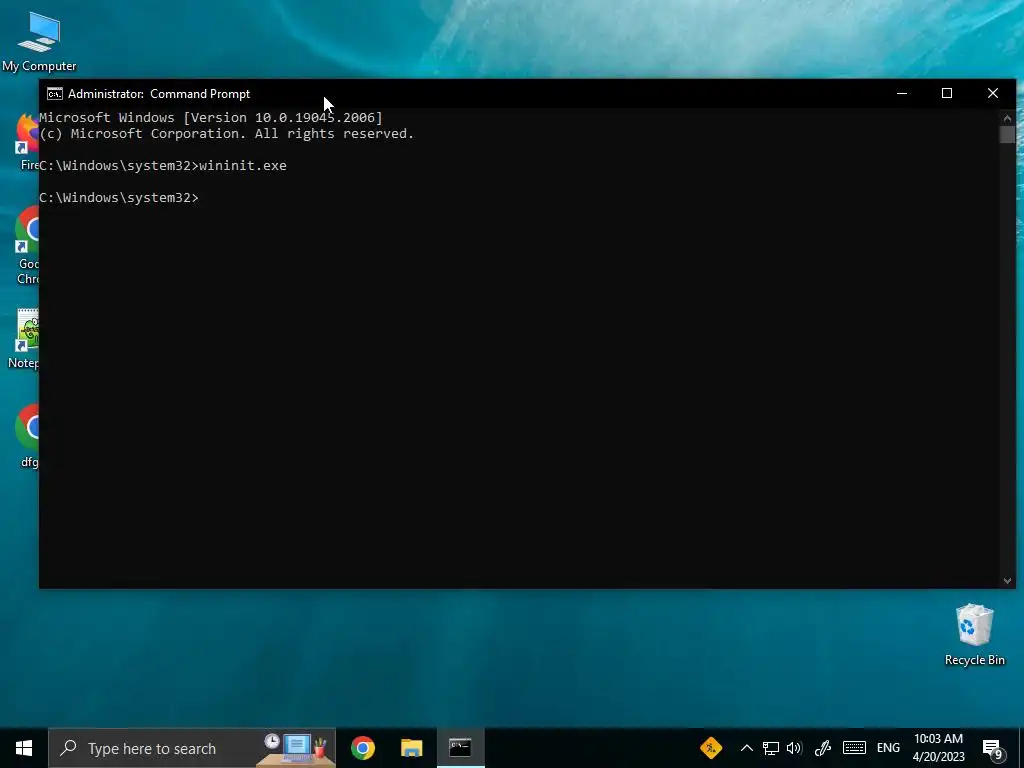1024x768 pixels.
Task: Click the Command Prompt title bar icon
Action: pos(55,94)
